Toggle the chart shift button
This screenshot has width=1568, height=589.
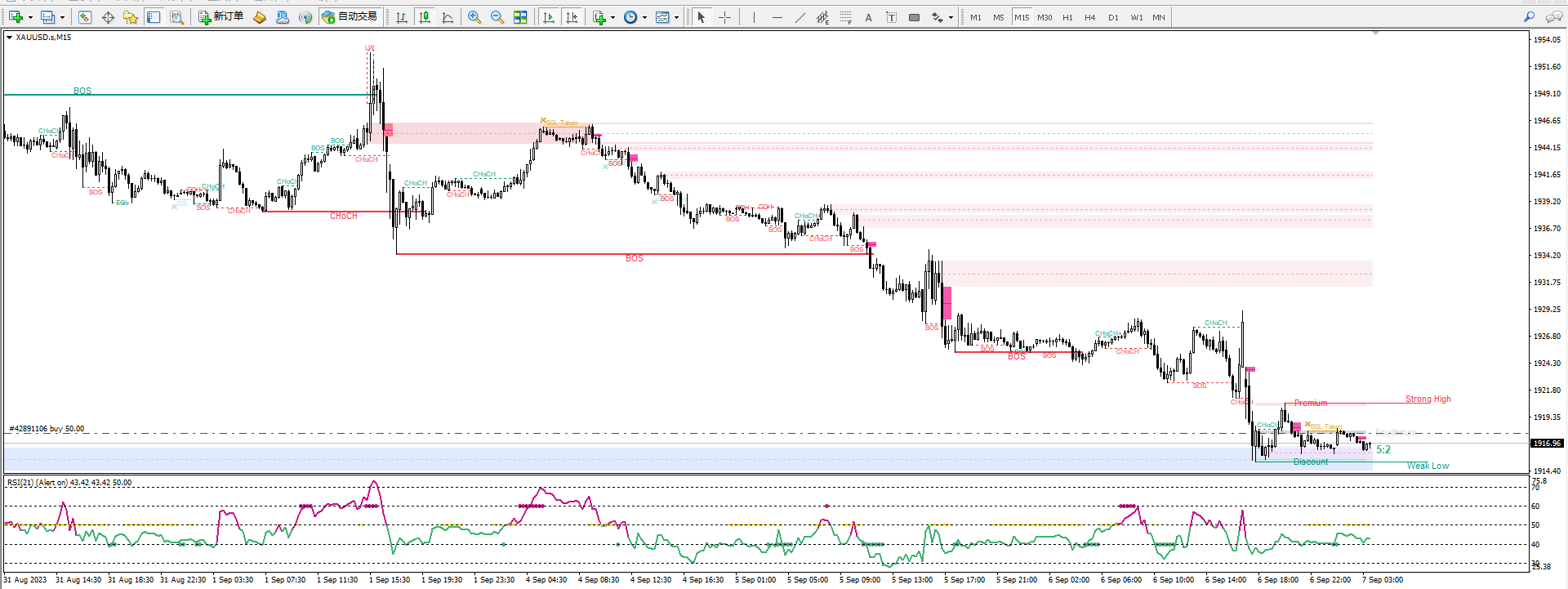(x=572, y=17)
